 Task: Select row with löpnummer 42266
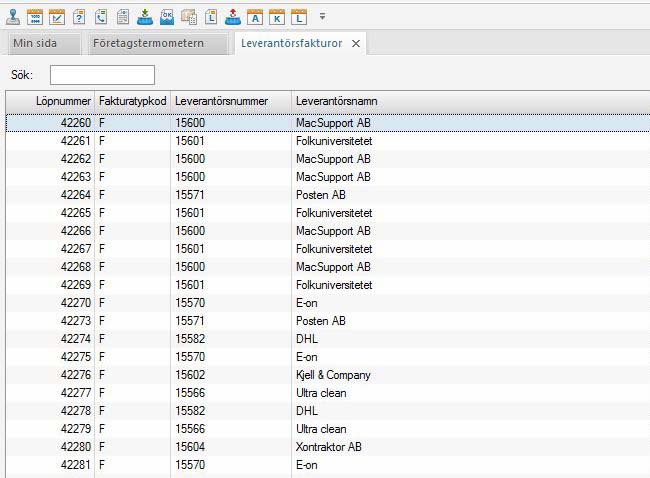click(x=328, y=231)
